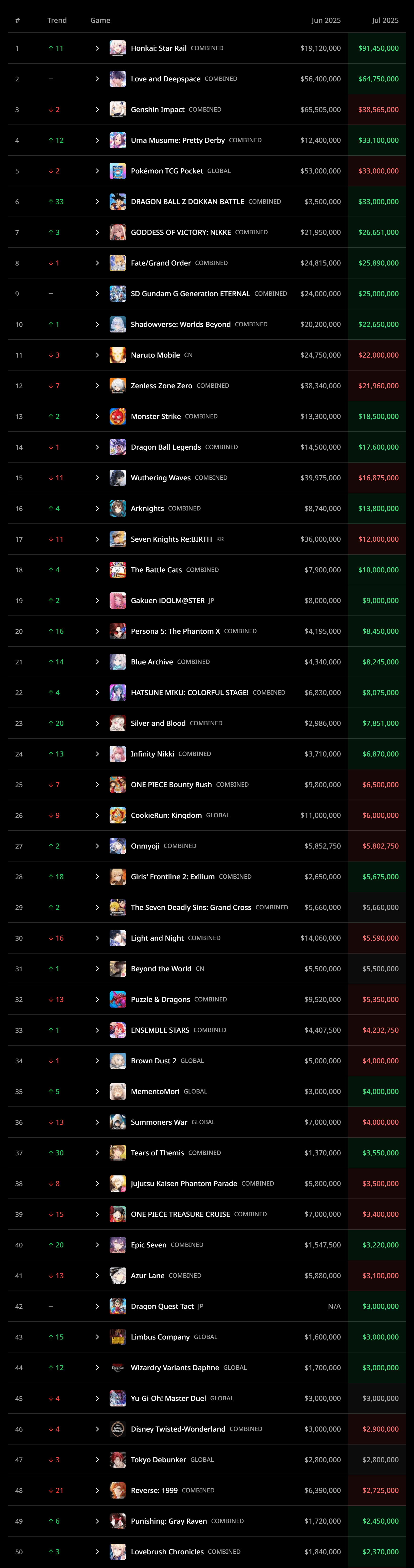Select The Battle Cats game icon
This screenshot has width=414, height=1568.
[x=117, y=570]
